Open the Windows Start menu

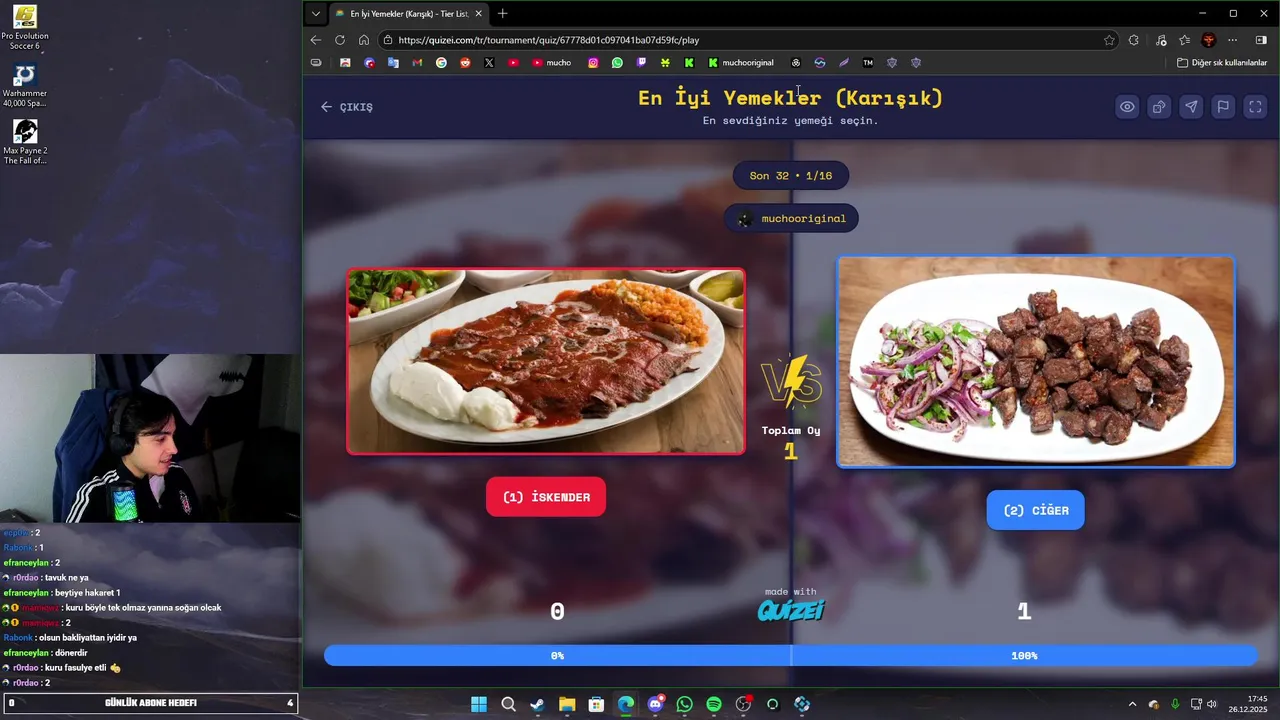(x=479, y=704)
